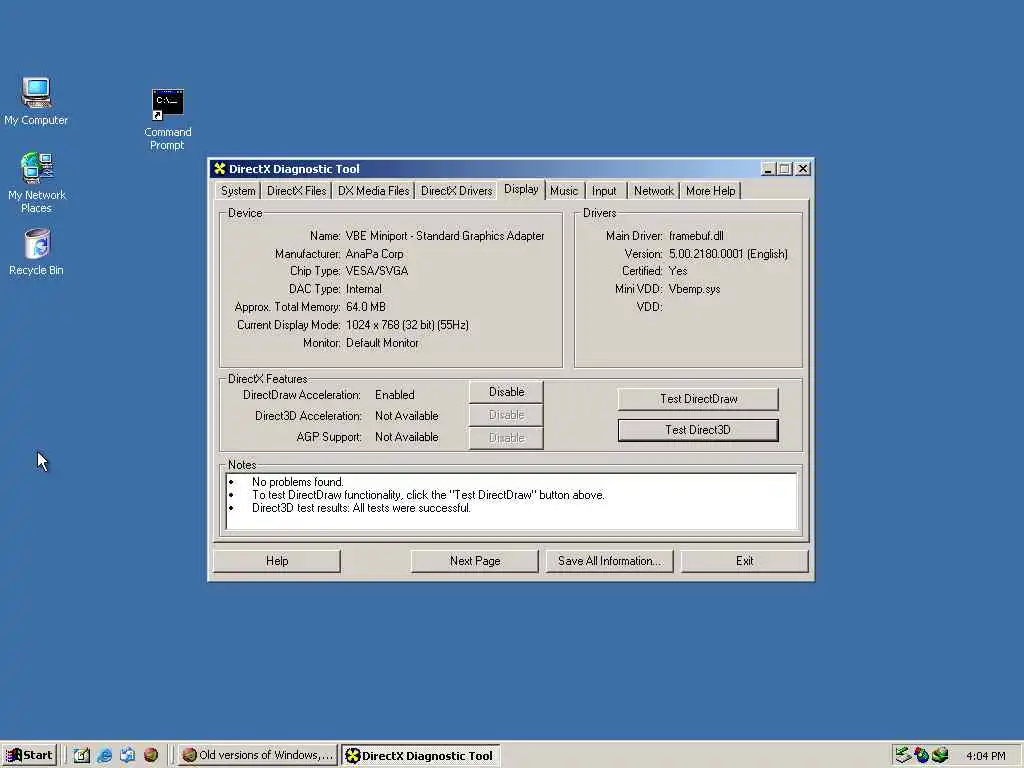Screen dimensions: 1024x768
Task: Open the More Help tab
Action: pos(710,191)
